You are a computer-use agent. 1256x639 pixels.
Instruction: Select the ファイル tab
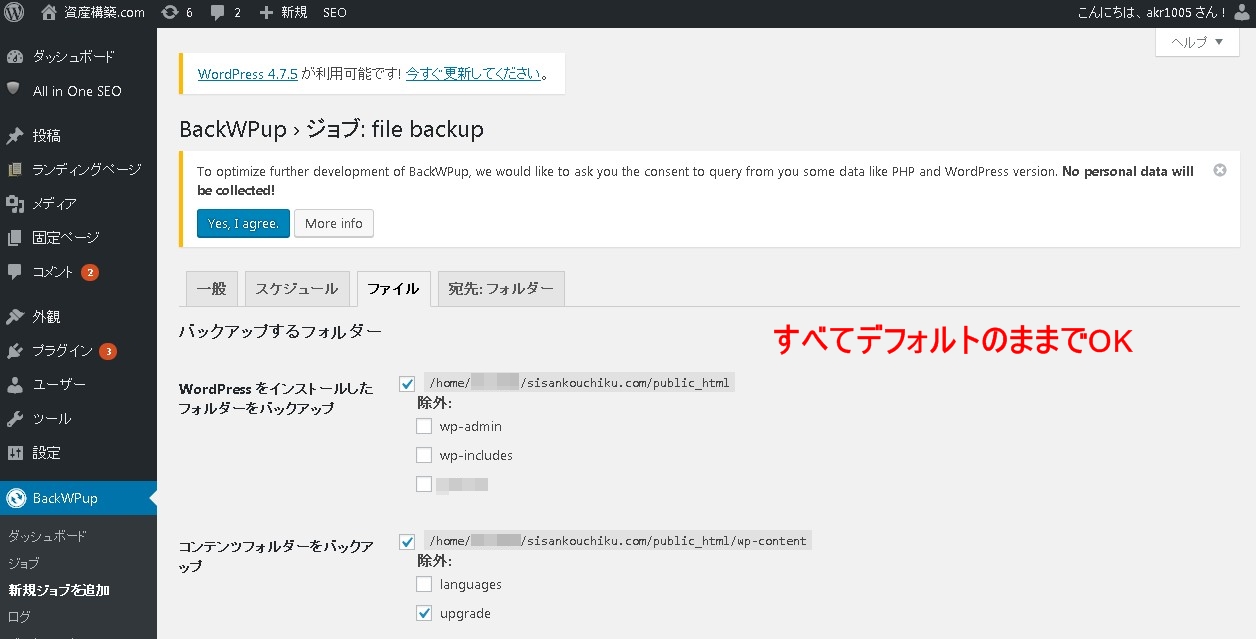[394, 289]
